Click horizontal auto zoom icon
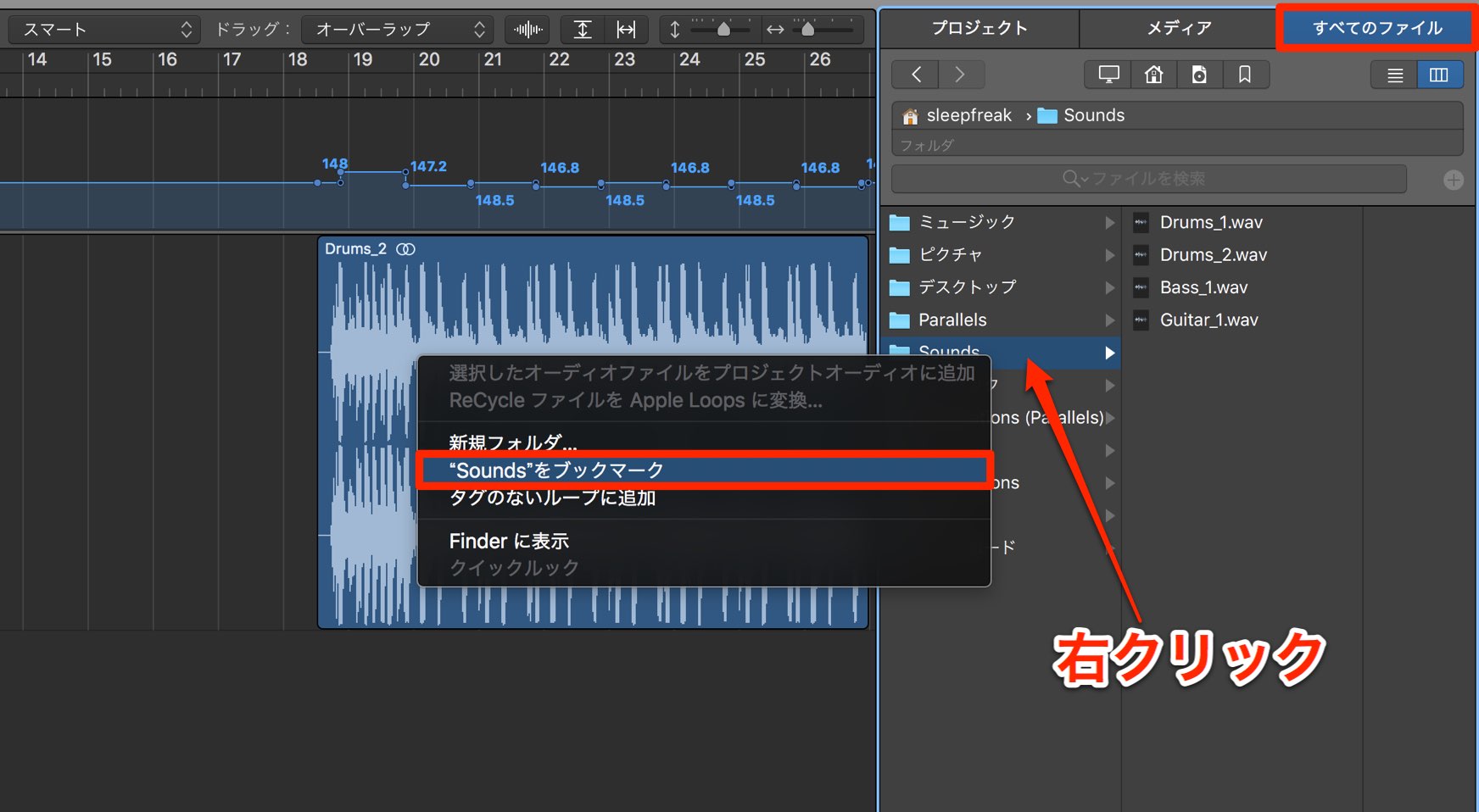 626,30
